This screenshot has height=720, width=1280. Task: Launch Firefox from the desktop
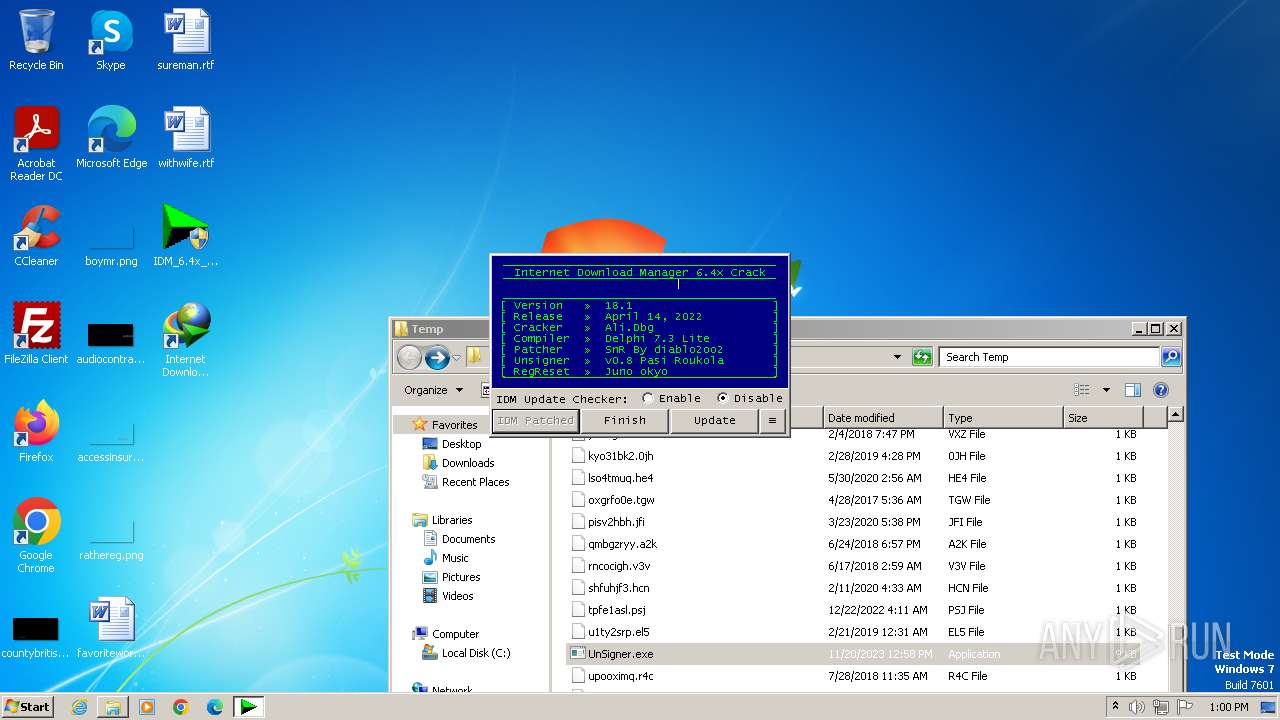coord(36,432)
